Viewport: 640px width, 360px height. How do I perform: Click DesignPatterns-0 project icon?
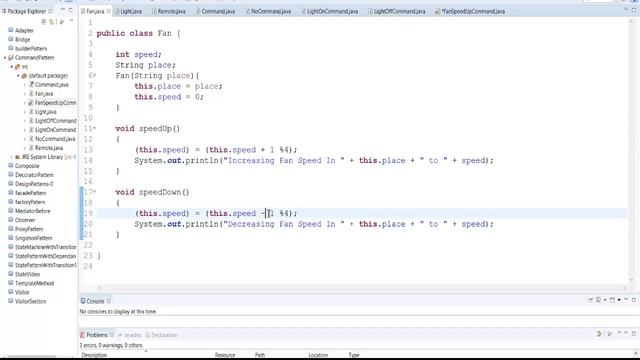coord(11,184)
